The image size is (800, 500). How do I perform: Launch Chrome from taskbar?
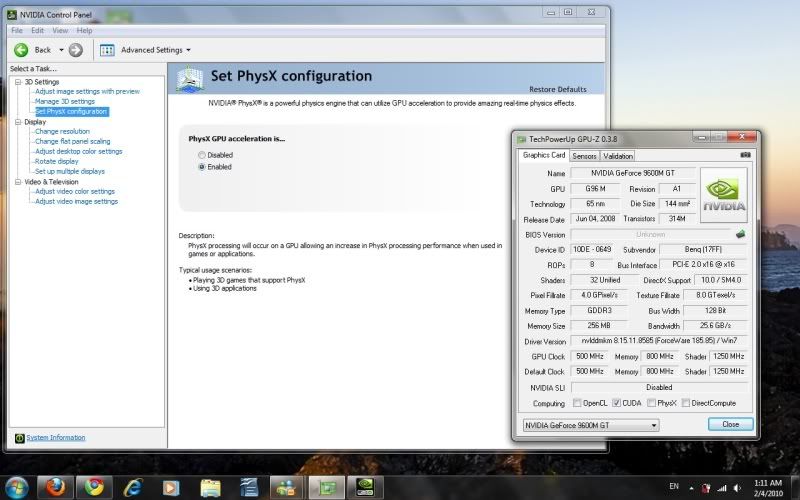coord(94,488)
